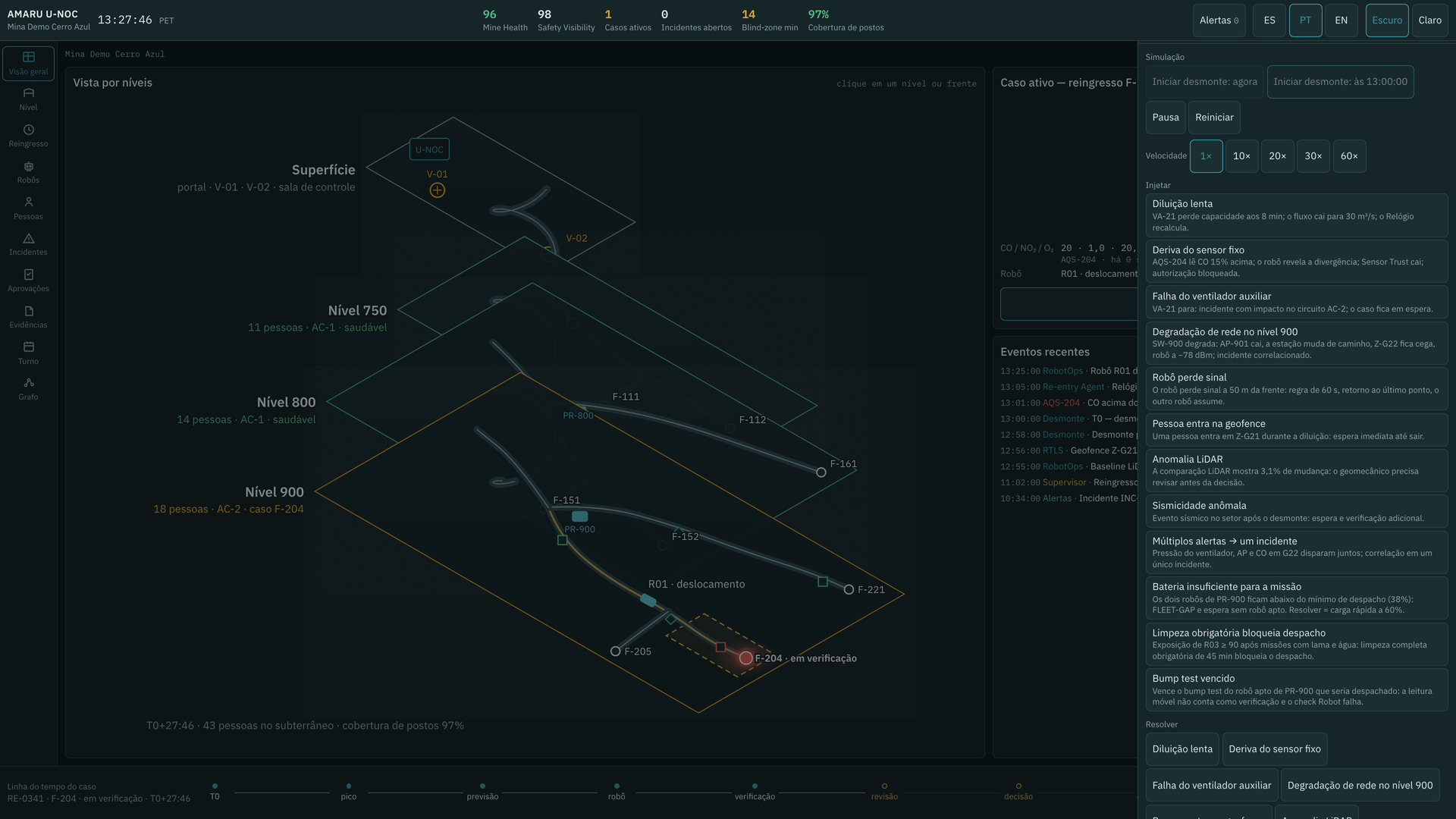Image resolution: width=1456 pixels, height=819 pixels.
Task: Switch language to ES
Action: coord(1269,20)
